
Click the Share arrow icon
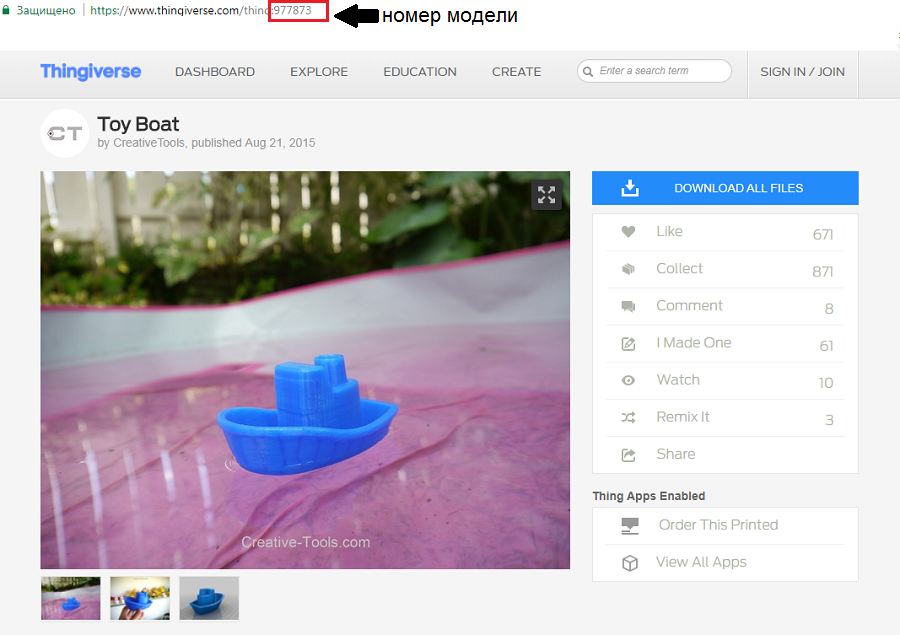click(x=628, y=455)
